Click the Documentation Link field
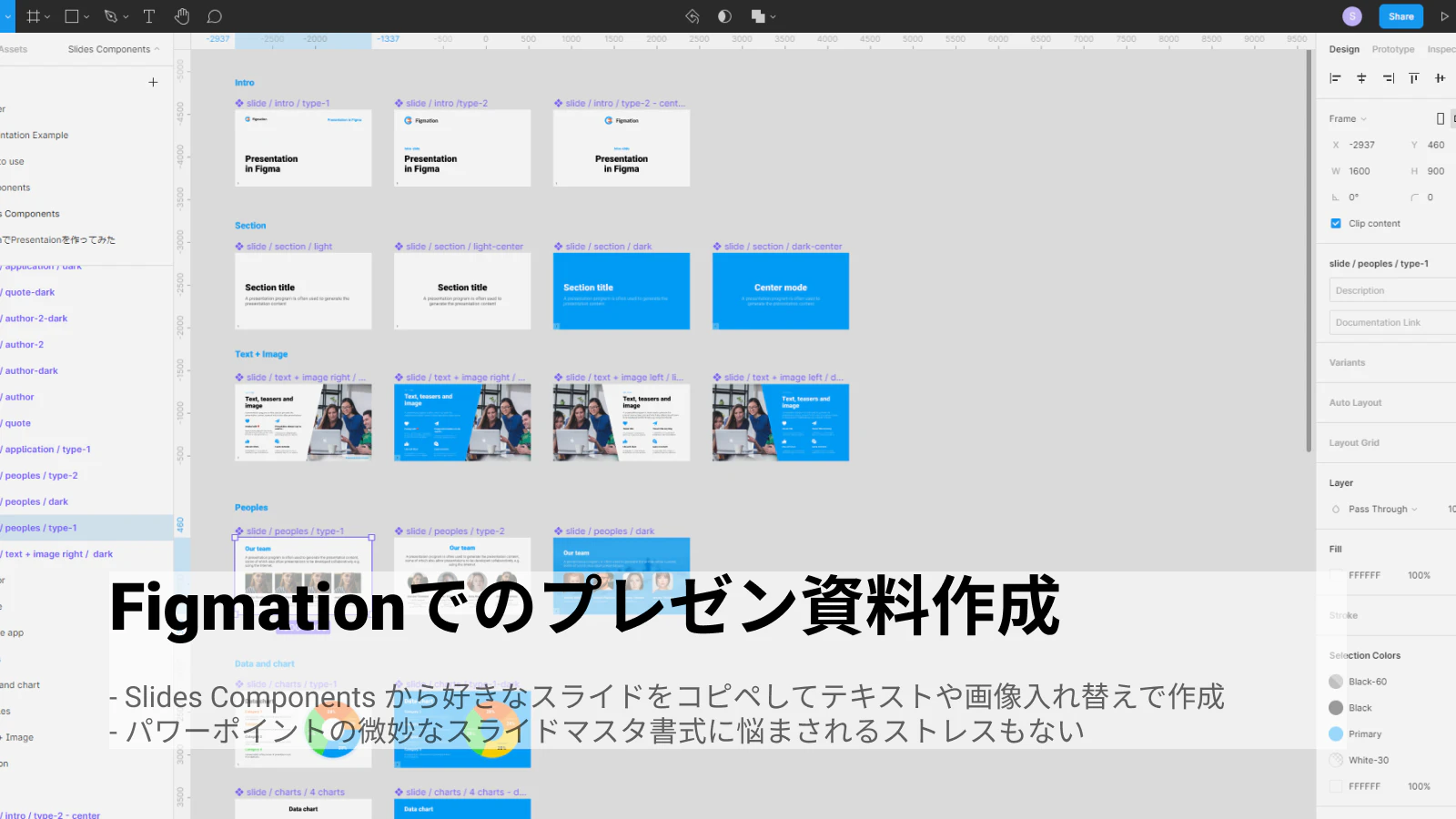 click(1392, 322)
